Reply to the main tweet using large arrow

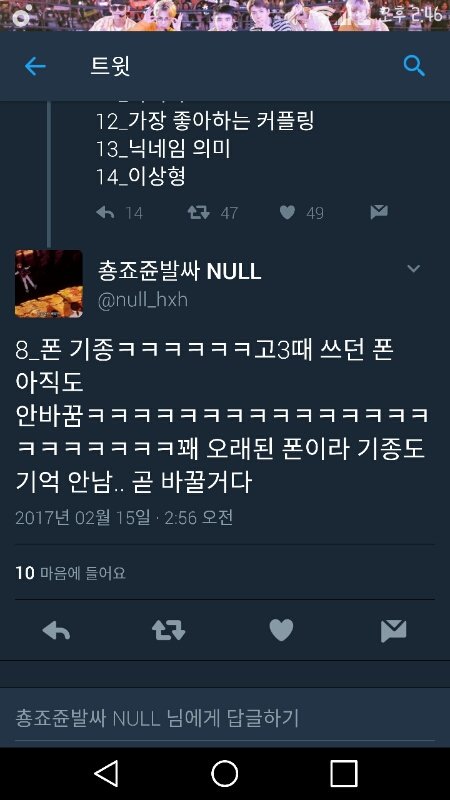56,631
